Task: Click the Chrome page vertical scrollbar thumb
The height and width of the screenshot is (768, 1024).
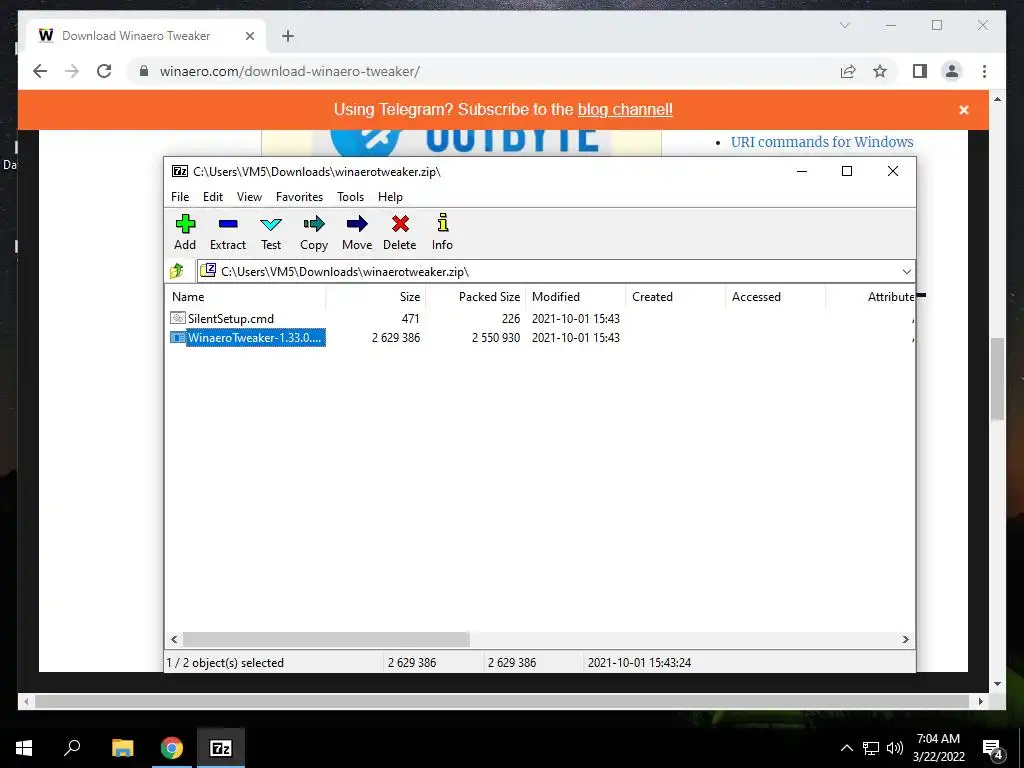Action: [x=997, y=379]
